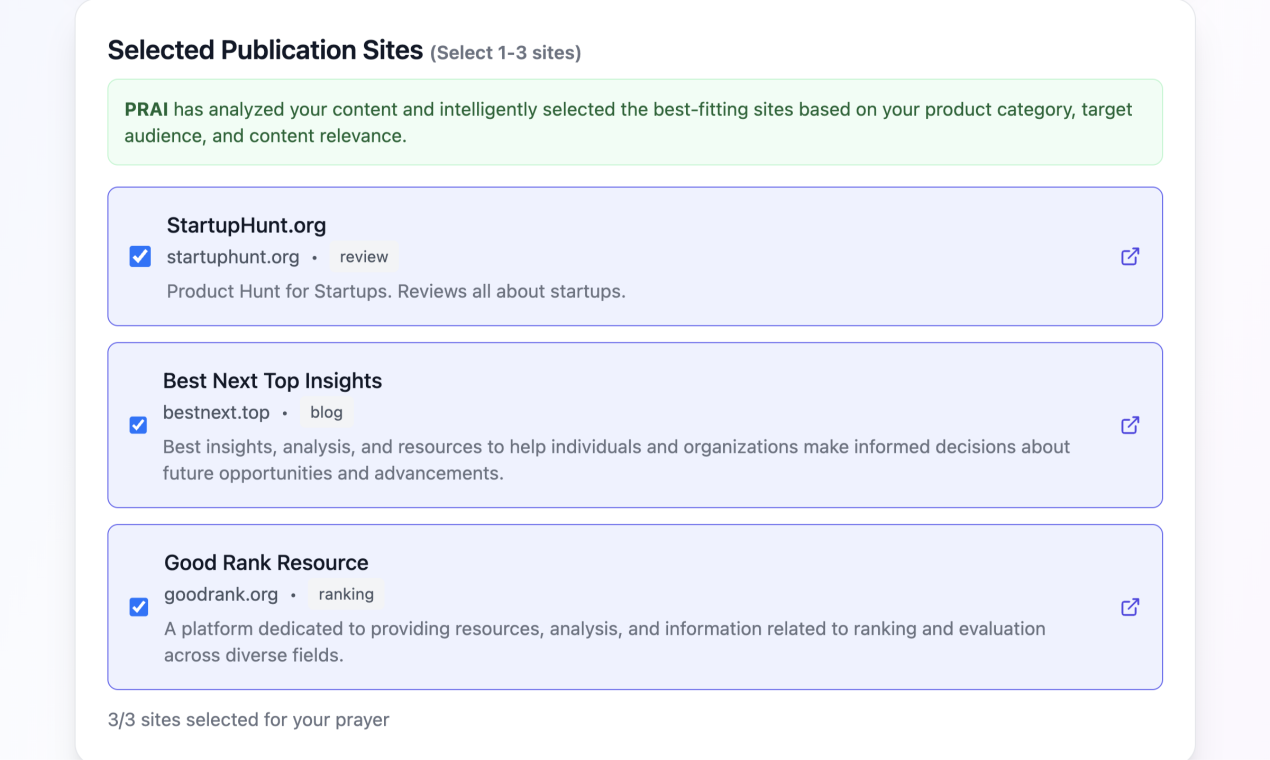
Task: Open Best Next Top Insights external link icon
Action: tap(1130, 425)
